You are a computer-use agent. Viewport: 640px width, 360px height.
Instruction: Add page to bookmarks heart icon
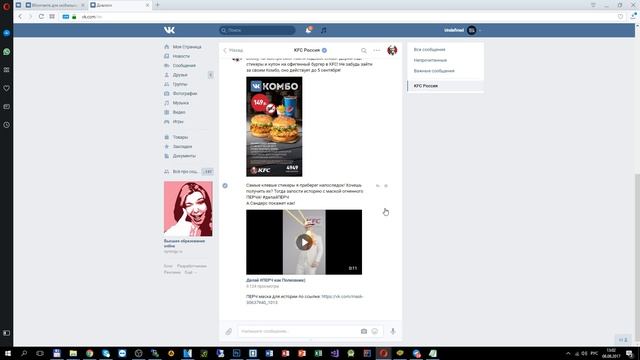pyautogui.click(x=620, y=17)
